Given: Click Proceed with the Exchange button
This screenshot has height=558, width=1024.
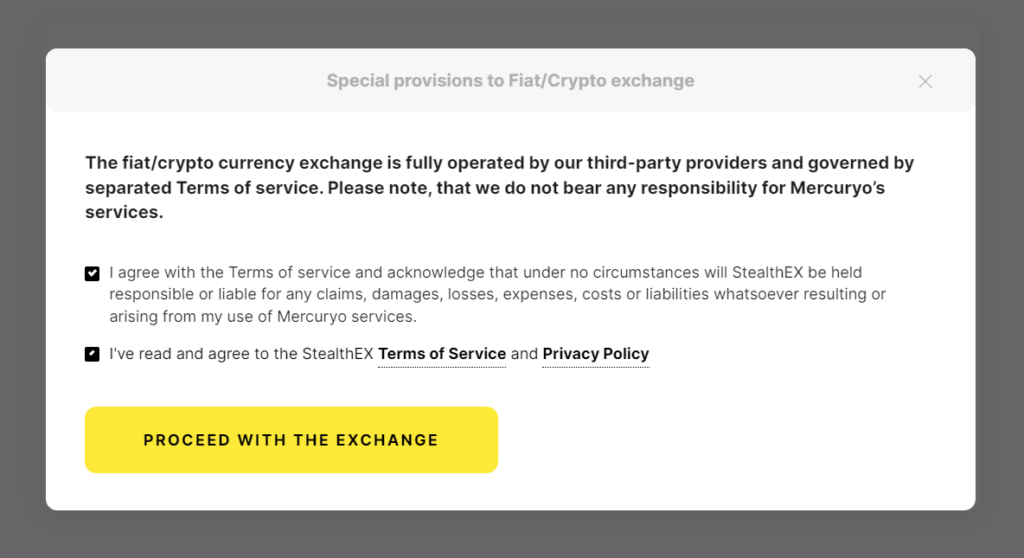Looking at the screenshot, I should click(291, 440).
